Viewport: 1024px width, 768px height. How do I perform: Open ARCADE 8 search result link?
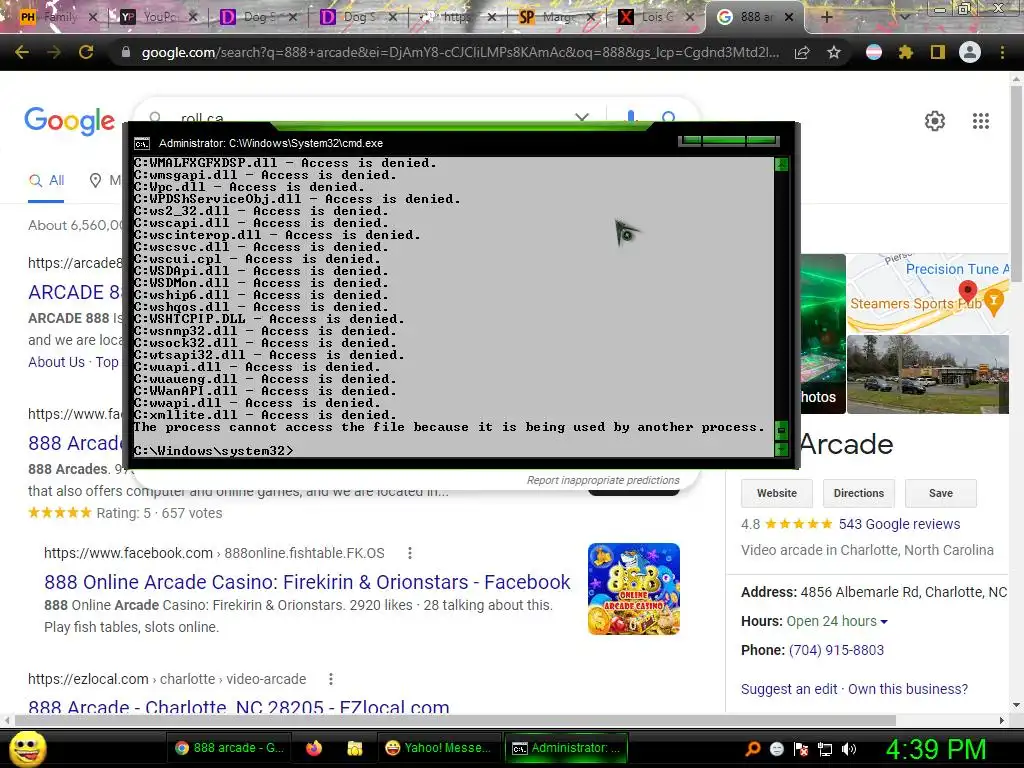tap(75, 292)
